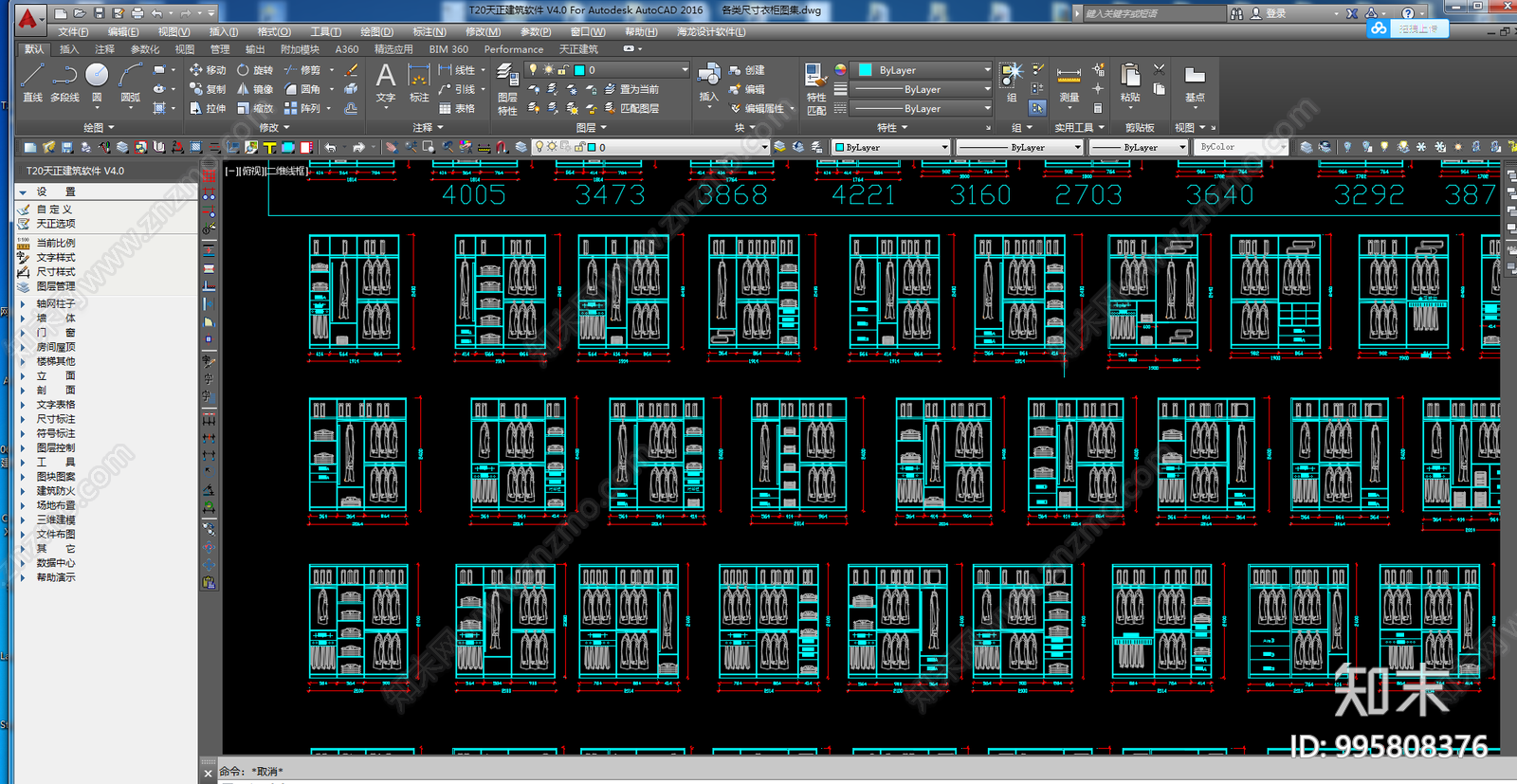Open the ribbon layer dropdown showing 0
The width and height of the screenshot is (1517, 784).
pyautogui.click(x=608, y=70)
